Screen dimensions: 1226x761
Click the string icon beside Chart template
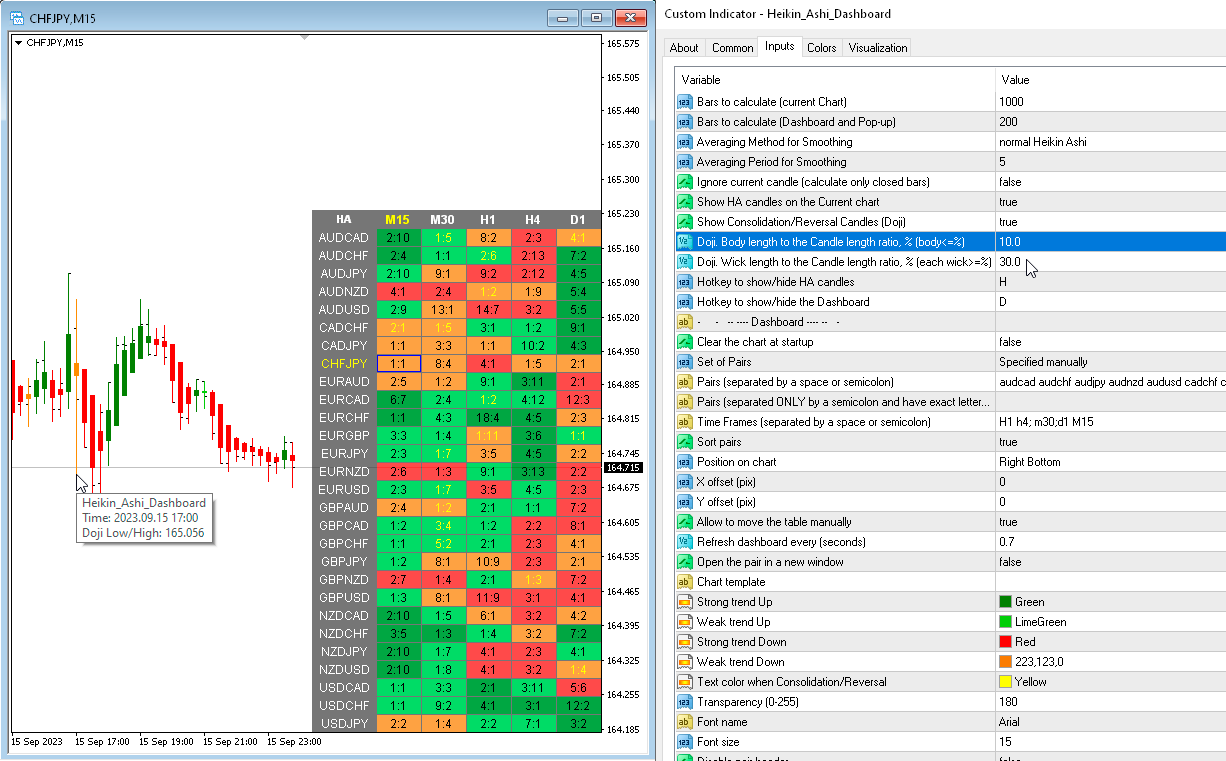[685, 582]
